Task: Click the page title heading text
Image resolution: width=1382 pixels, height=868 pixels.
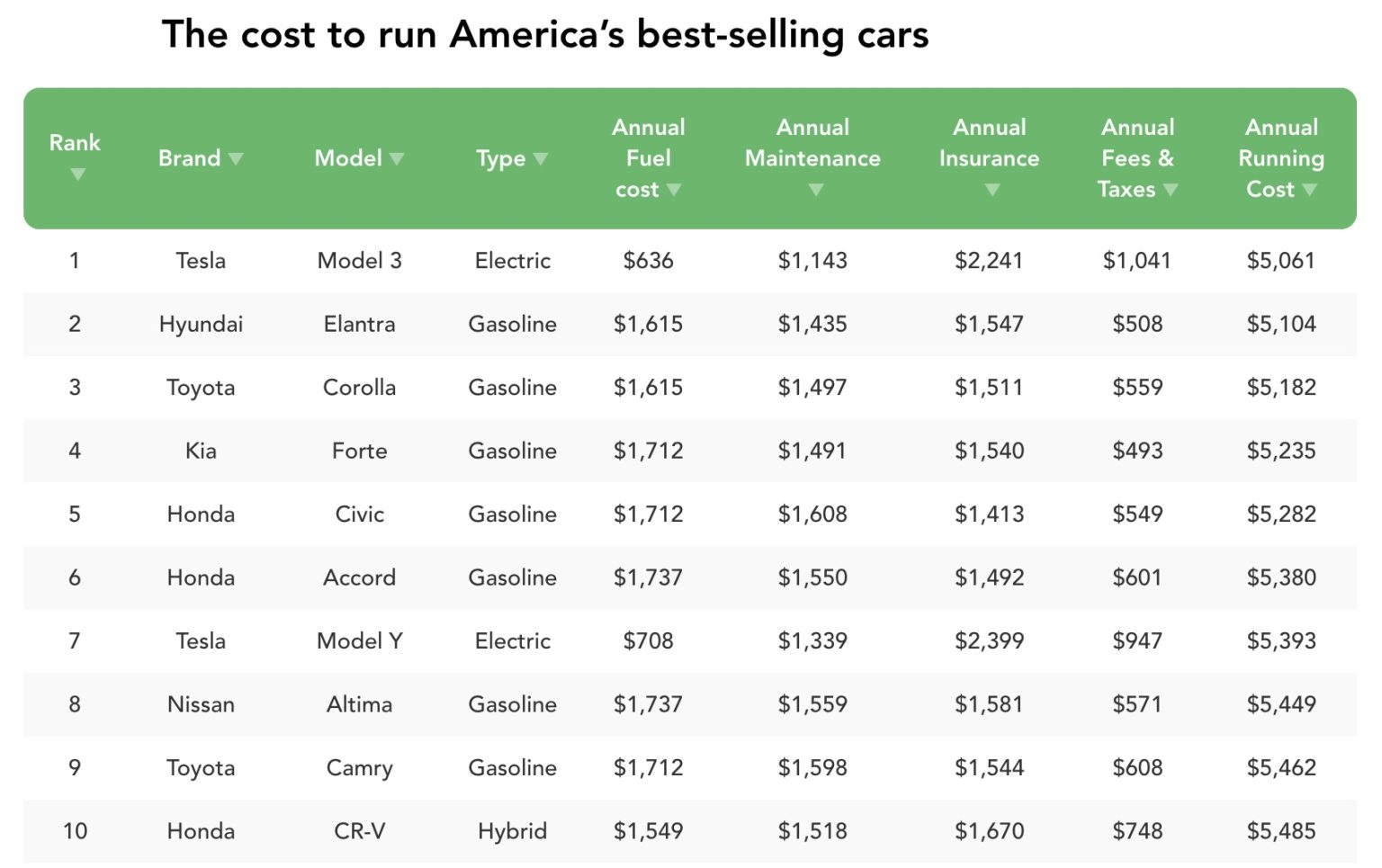Action: point(544,35)
